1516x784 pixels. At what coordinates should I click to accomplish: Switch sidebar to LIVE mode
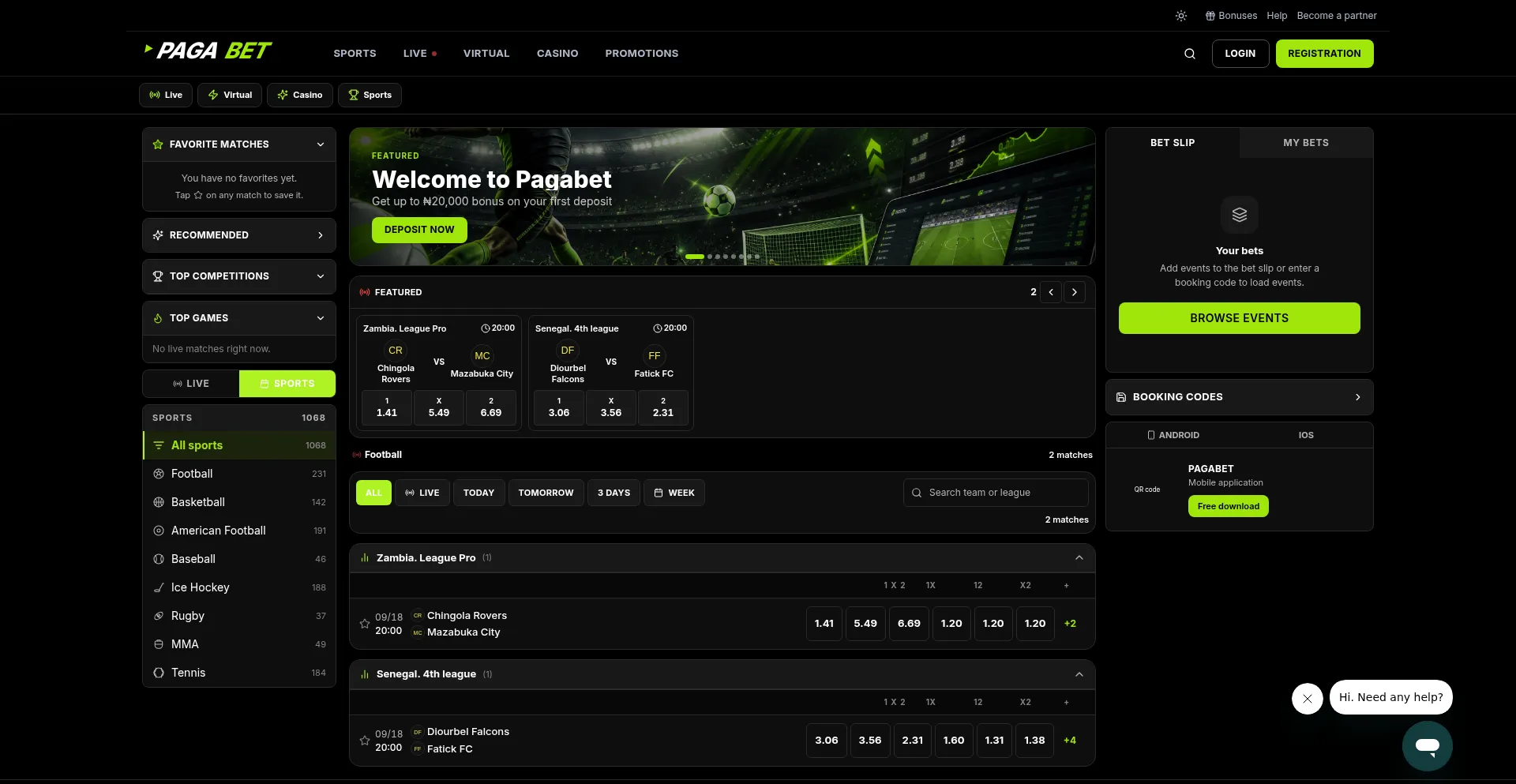point(191,384)
